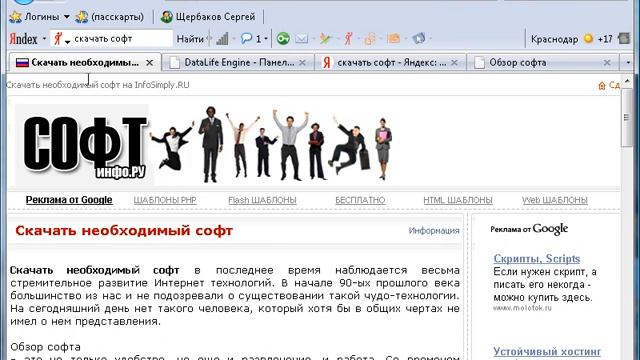Click the СОФТ инфо.РУ site logo
The image size is (640, 360).
click(84, 145)
